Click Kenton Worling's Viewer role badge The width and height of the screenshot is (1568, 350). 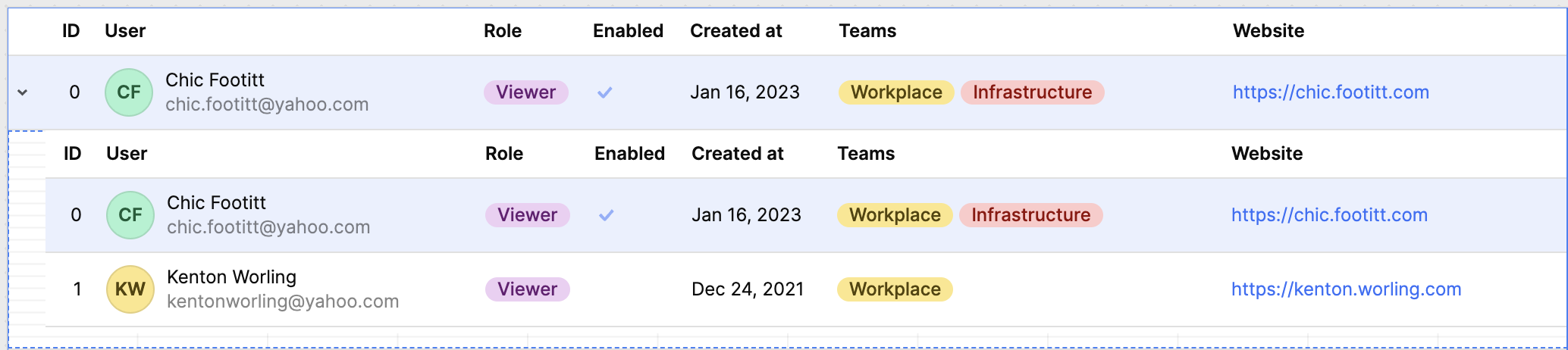pyautogui.click(x=528, y=289)
